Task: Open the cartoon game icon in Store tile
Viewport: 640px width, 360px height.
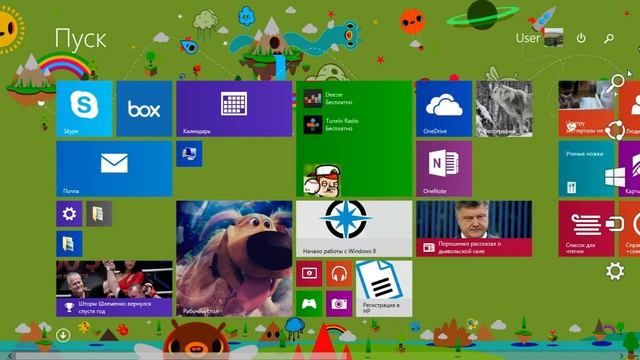Action: click(x=322, y=180)
